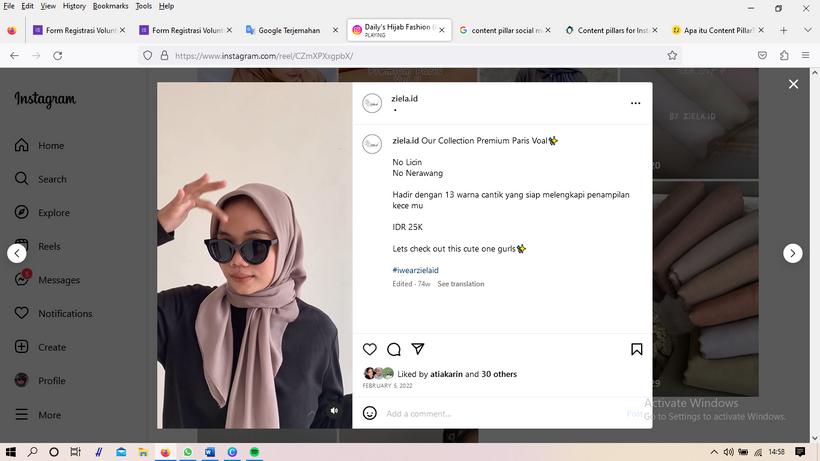Screen dimensions: 820x461
Task: Click the Instagram logo
Action: click(45, 99)
